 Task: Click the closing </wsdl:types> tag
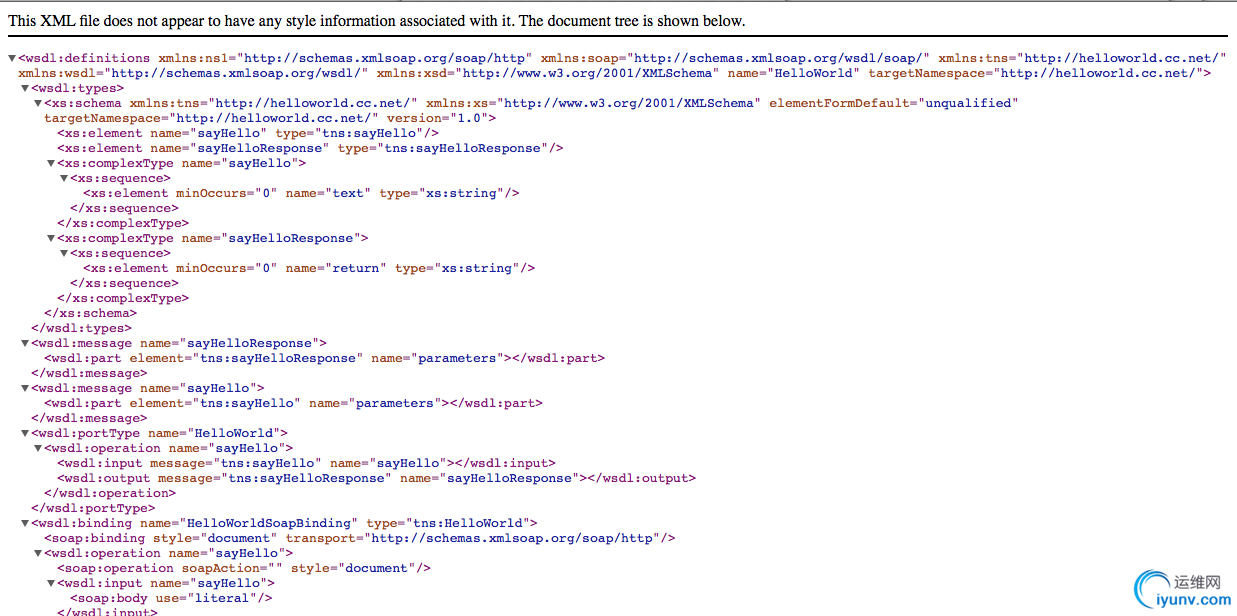click(81, 328)
